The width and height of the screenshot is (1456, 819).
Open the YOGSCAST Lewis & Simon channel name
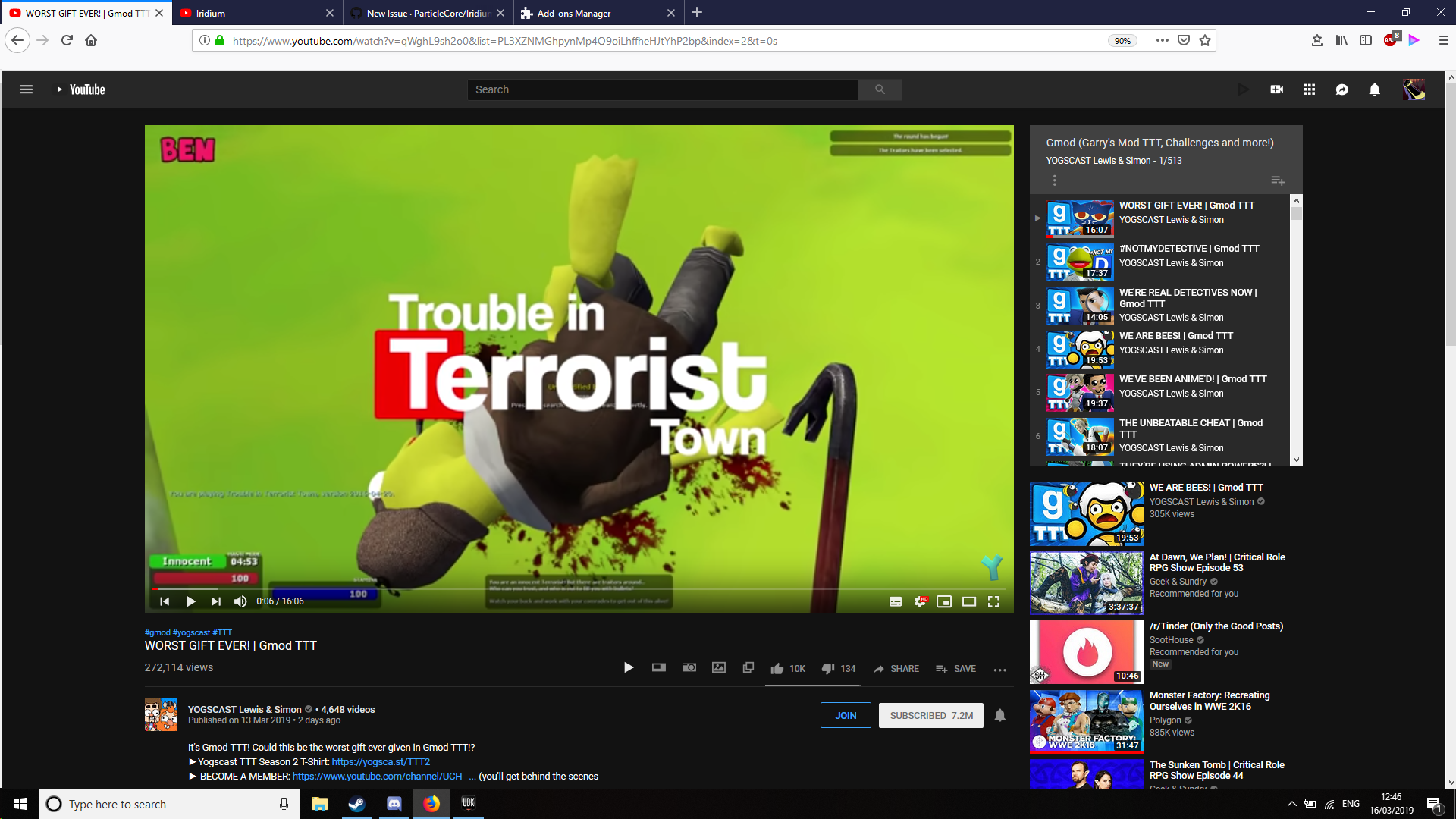click(245, 709)
